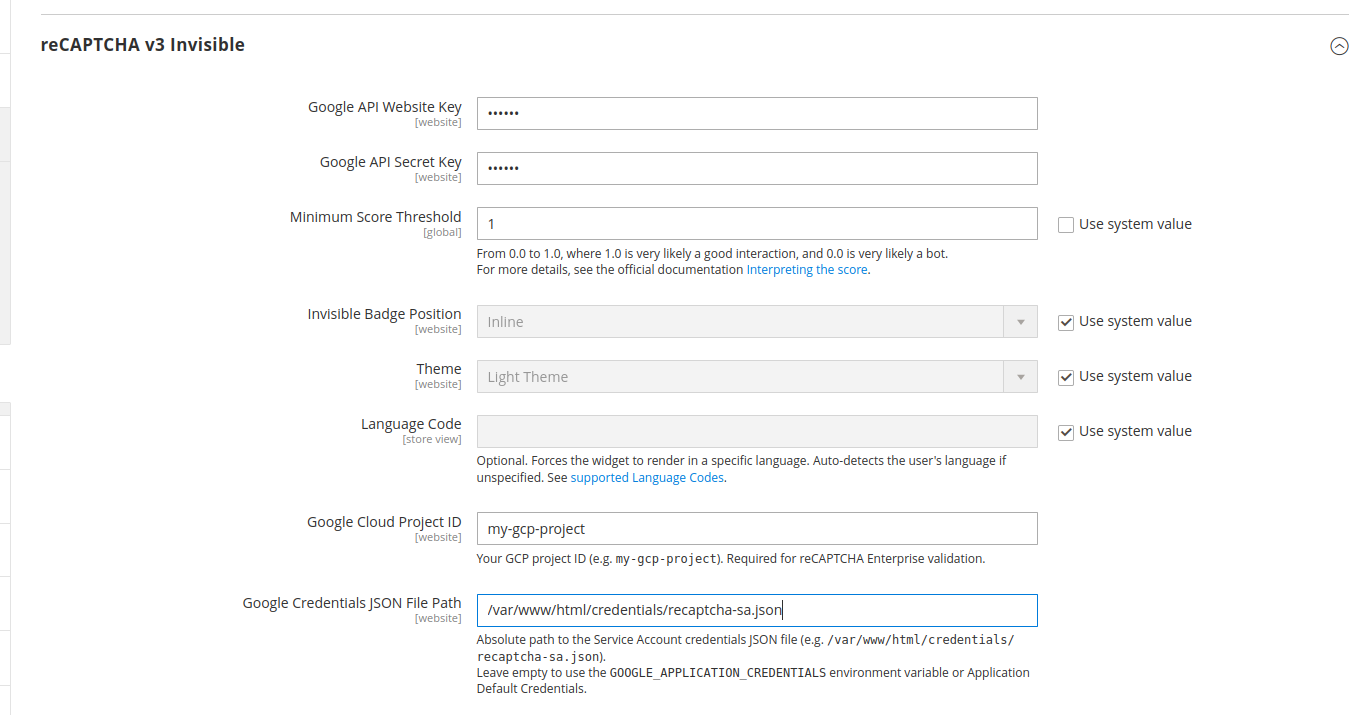Click the reCAPTCHA v3 Invisible heading

point(142,45)
